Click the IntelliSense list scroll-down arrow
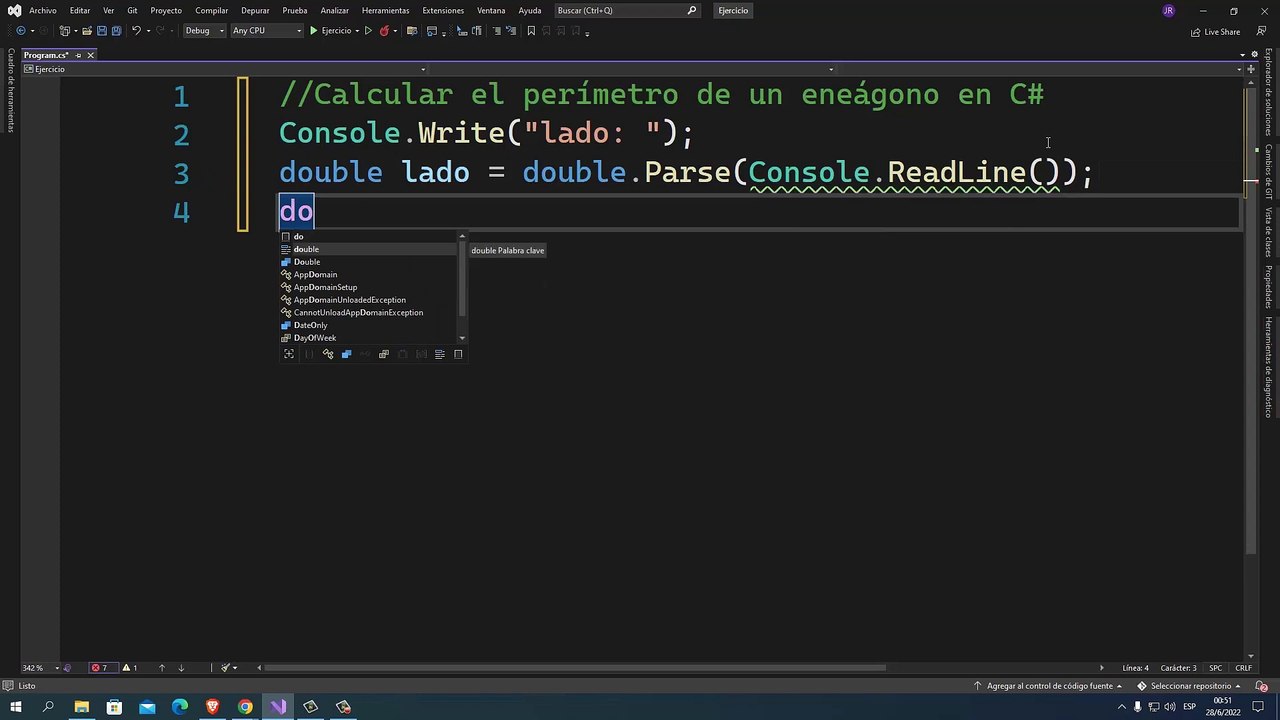1280x720 pixels. click(x=462, y=338)
